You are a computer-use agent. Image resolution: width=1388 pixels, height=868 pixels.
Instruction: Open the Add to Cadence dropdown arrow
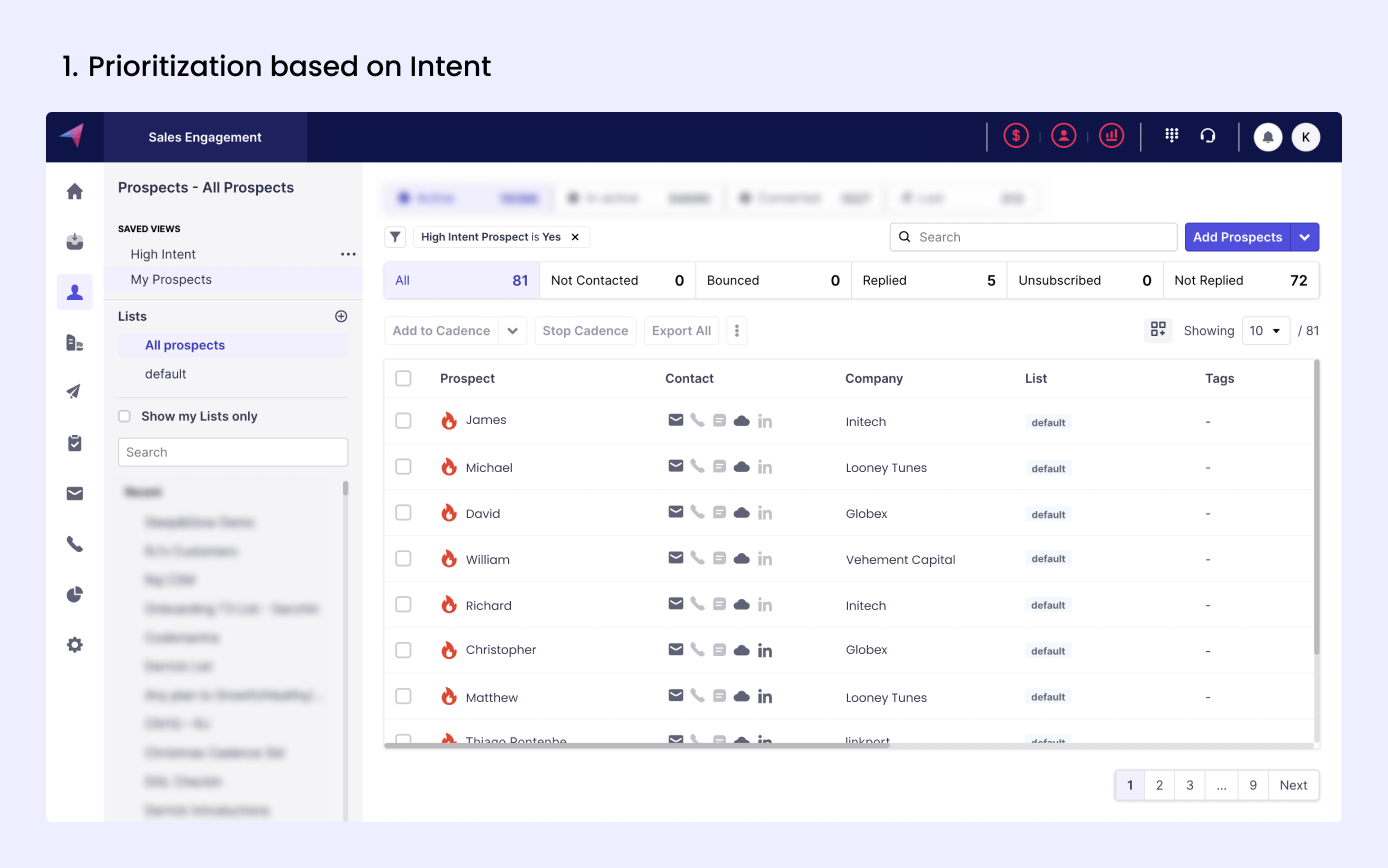(x=513, y=330)
